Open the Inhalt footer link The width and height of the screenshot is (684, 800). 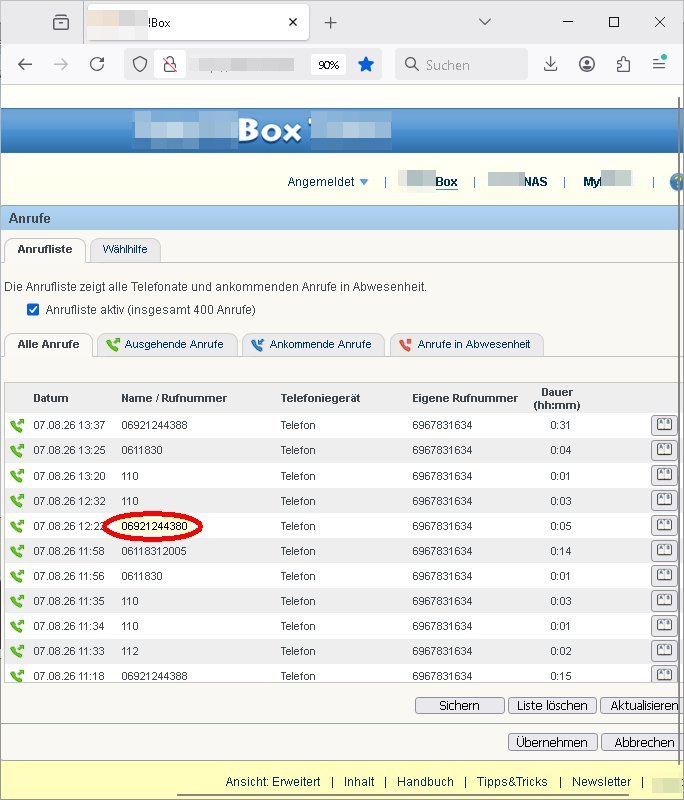click(x=359, y=782)
